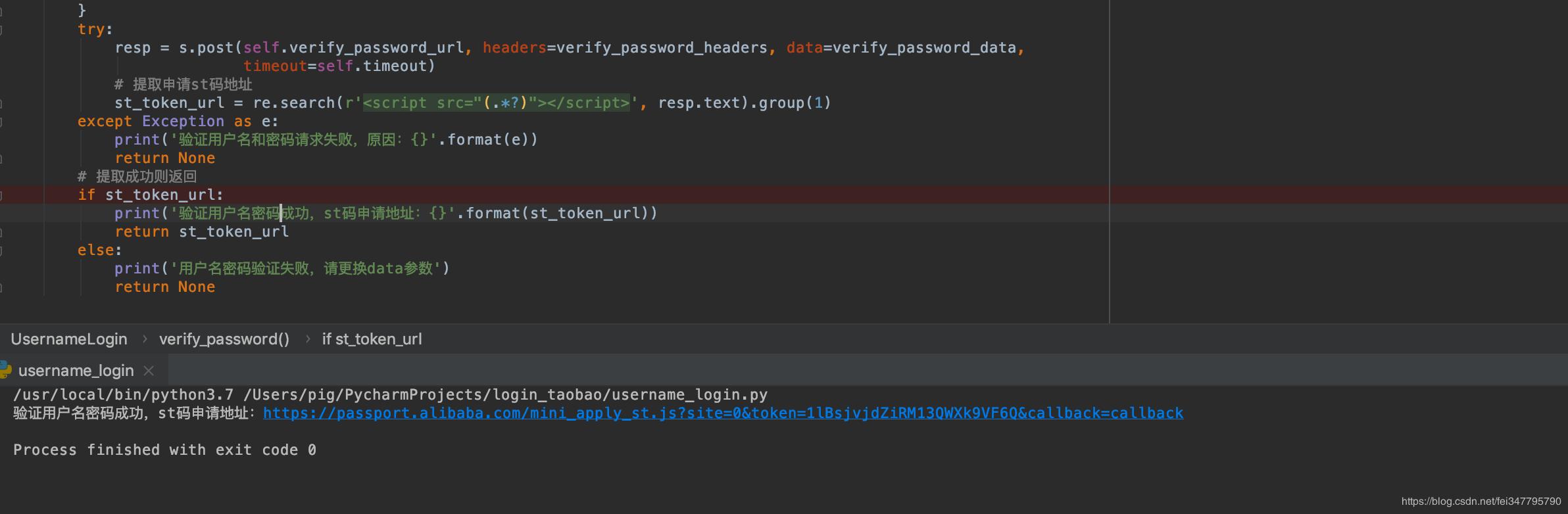Collapse the except Exception fold marker
The width and height of the screenshot is (1568, 514).
pos(1,122)
